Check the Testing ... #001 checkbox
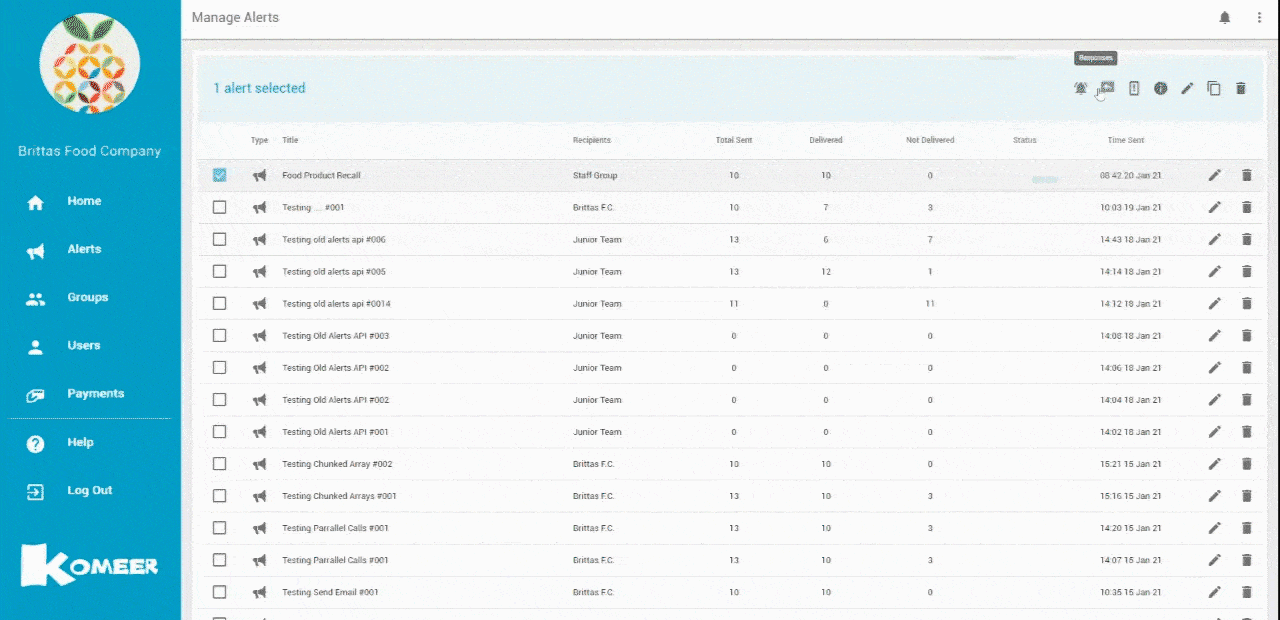Screen dimensions: 1280x620 pyautogui.click(x=220, y=207)
